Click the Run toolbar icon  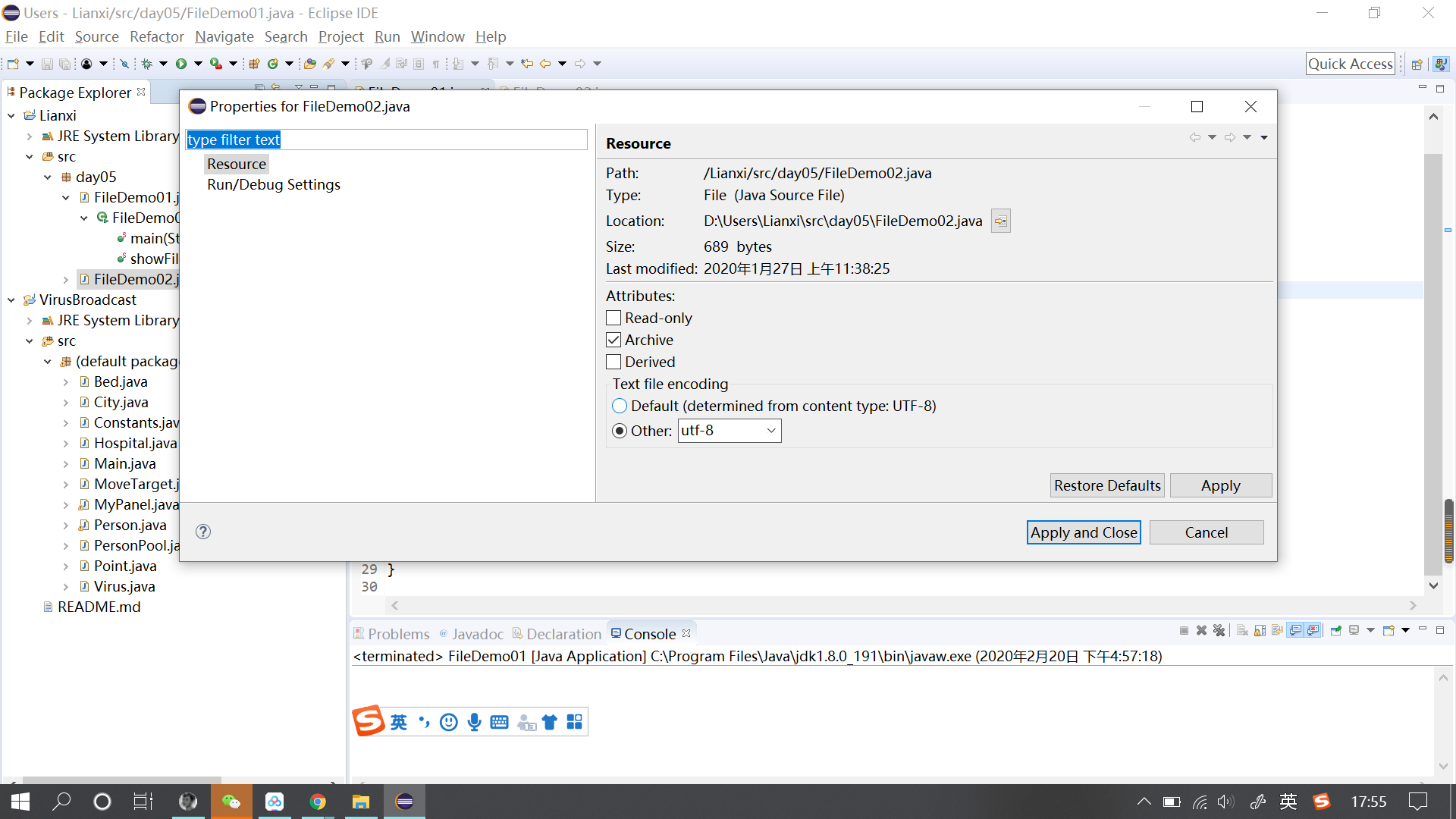click(x=181, y=64)
